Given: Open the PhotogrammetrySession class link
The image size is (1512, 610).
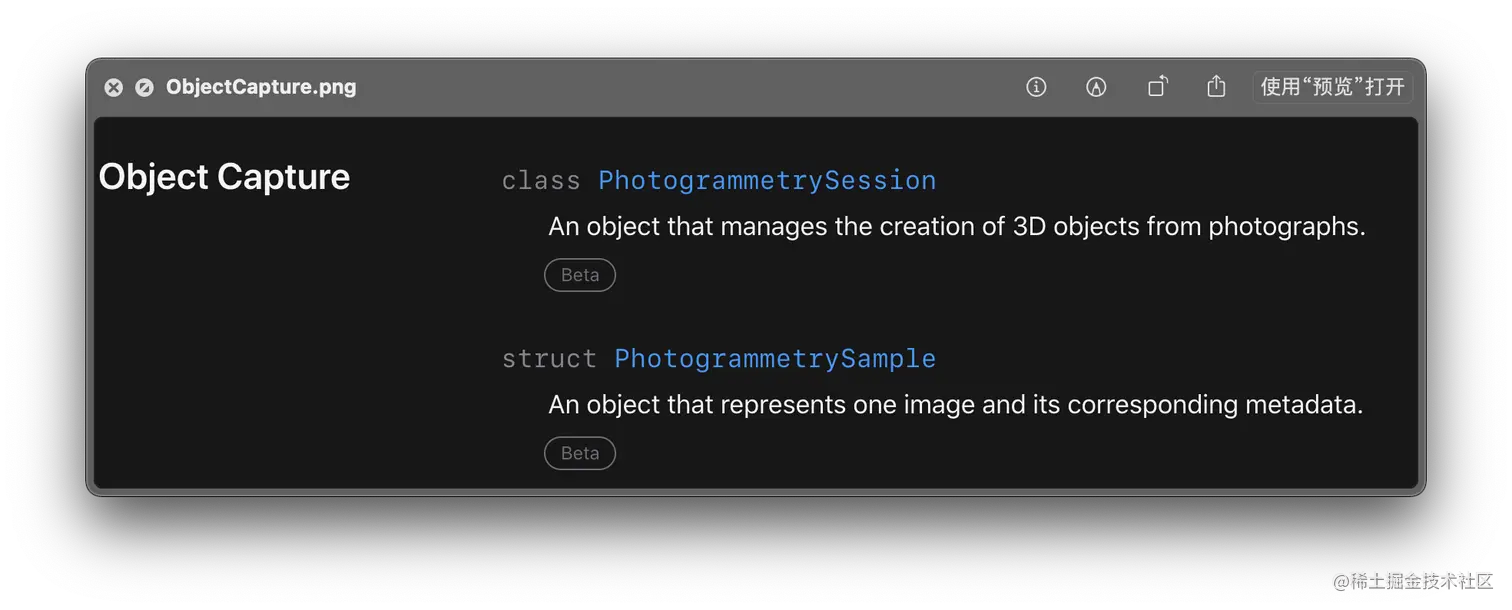Looking at the screenshot, I should (767, 181).
